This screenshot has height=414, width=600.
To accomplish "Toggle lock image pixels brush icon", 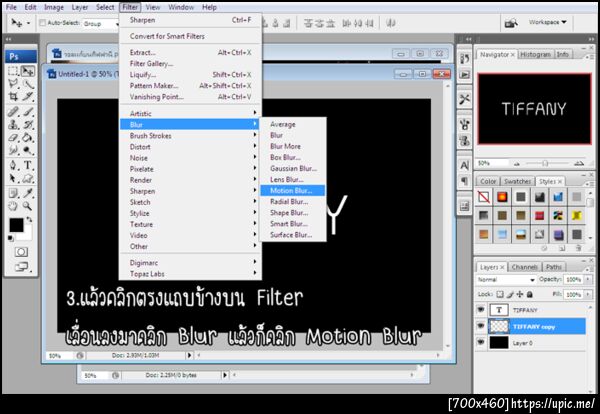I will (x=510, y=294).
